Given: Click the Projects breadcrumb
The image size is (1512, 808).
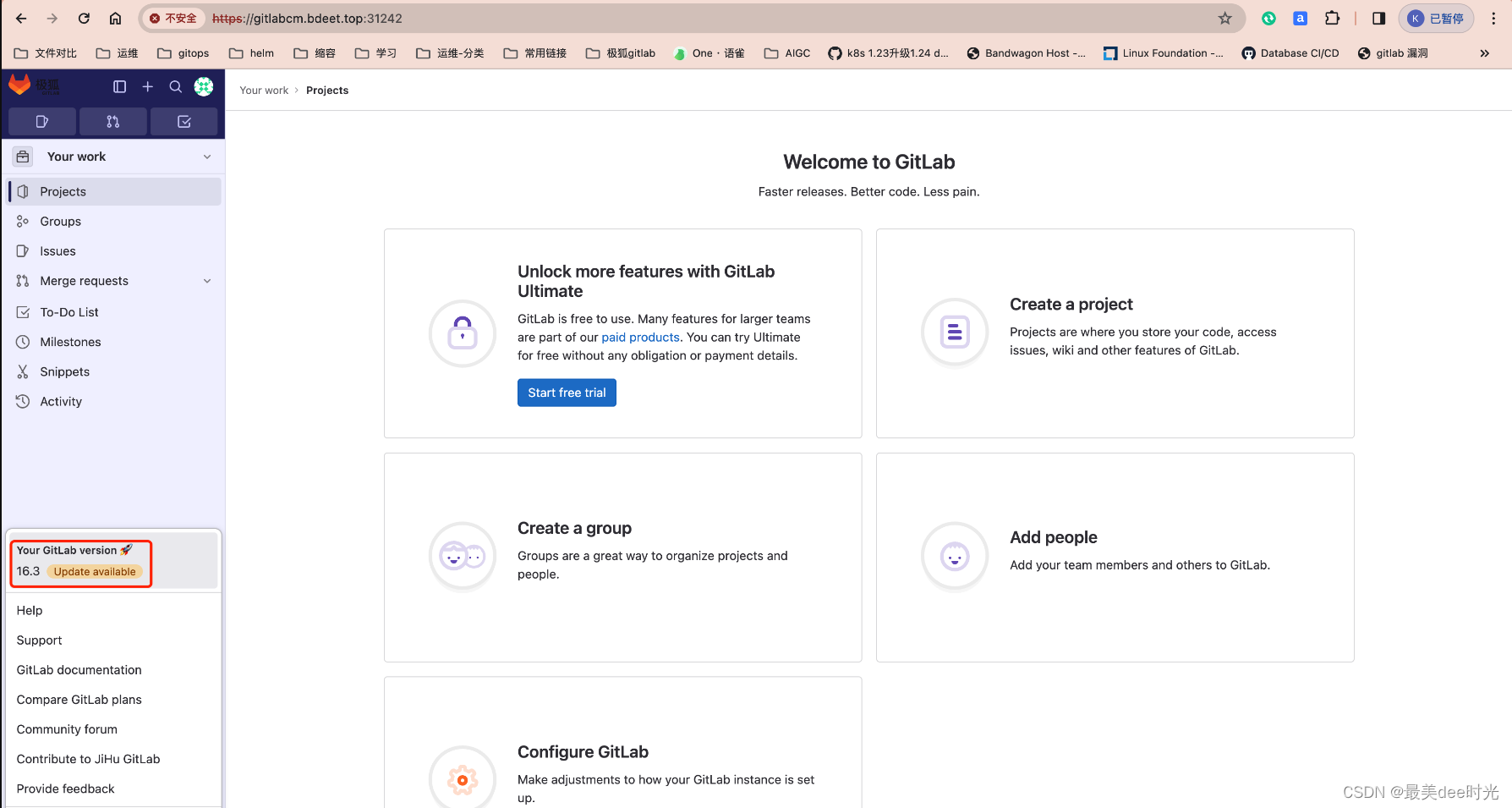Looking at the screenshot, I should pyautogui.click(x=327, y=91).
